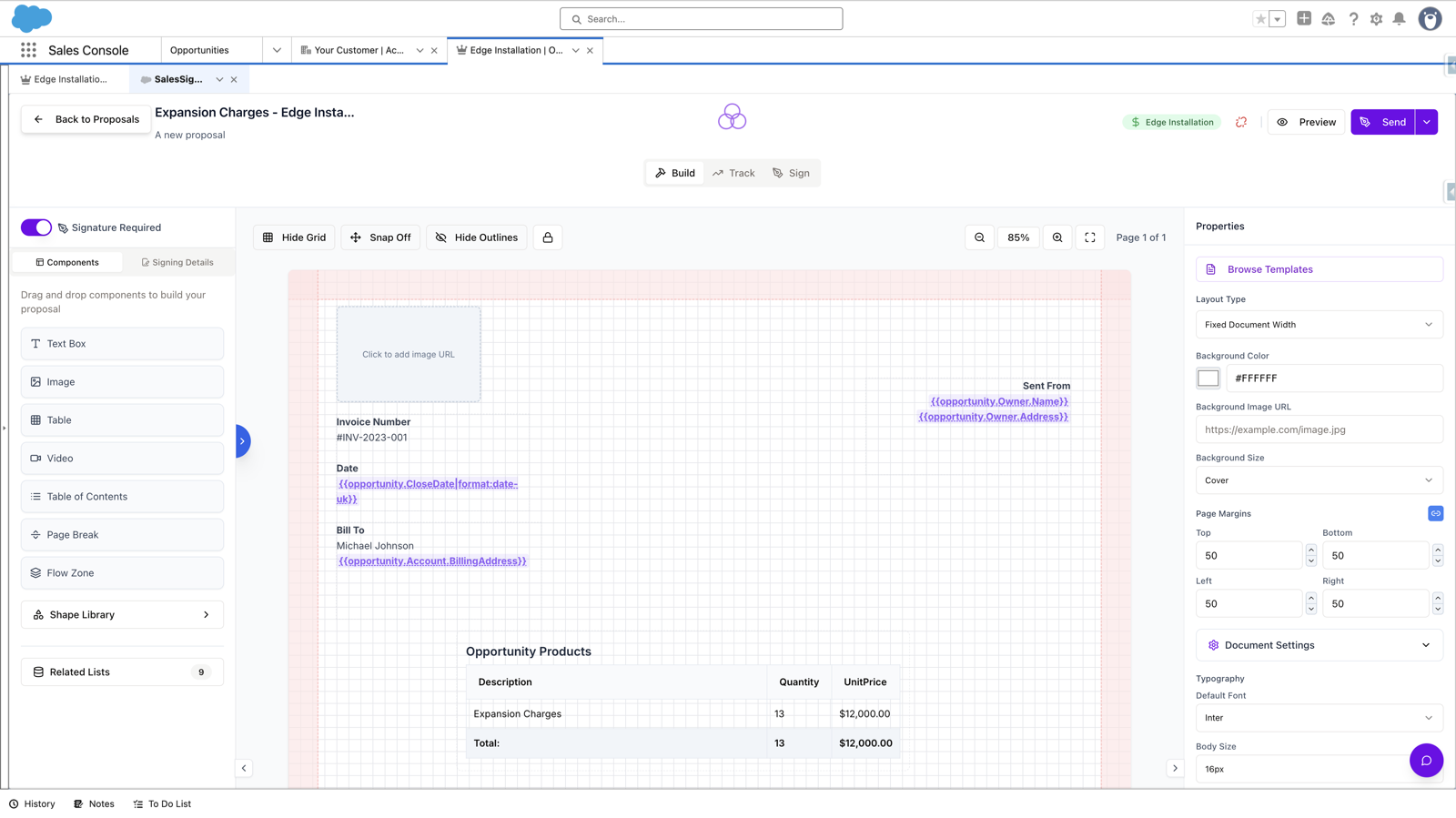The height and width of the screenshot is (818, 1456).
Task: Click the Send button
Action: [1382, 122]
